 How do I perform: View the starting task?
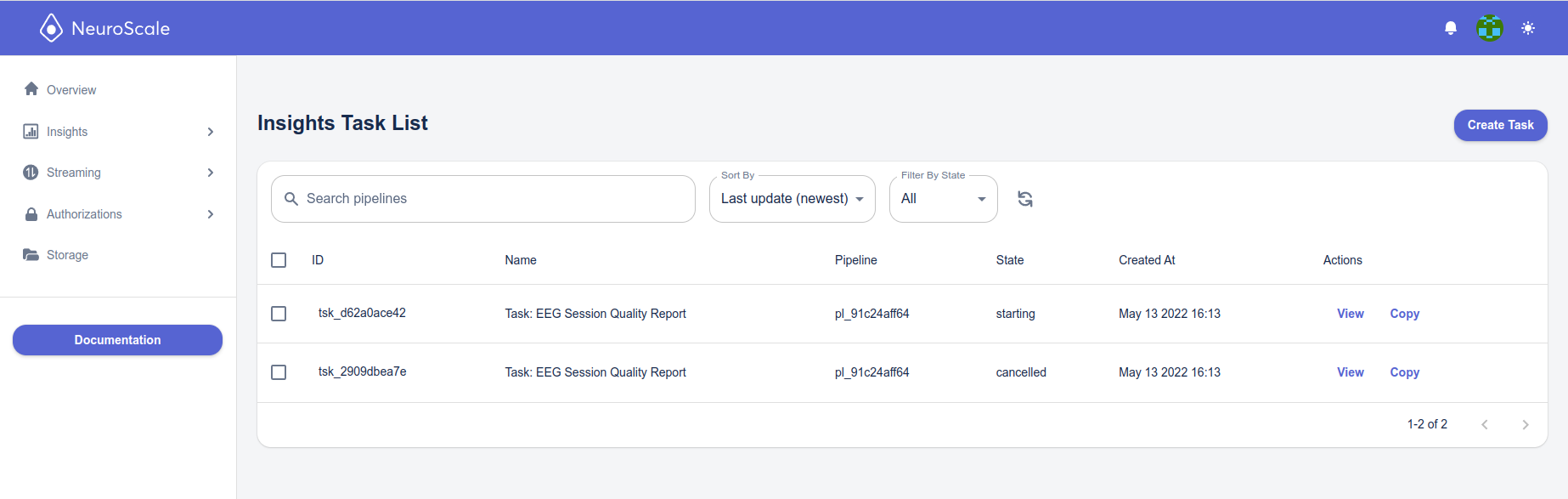1351,314
